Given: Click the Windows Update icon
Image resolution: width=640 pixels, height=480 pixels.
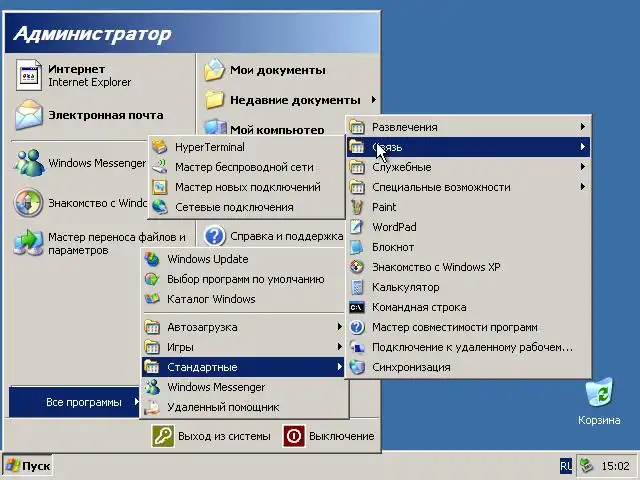Looking at the screenshot, I should (x=152, y=259).
